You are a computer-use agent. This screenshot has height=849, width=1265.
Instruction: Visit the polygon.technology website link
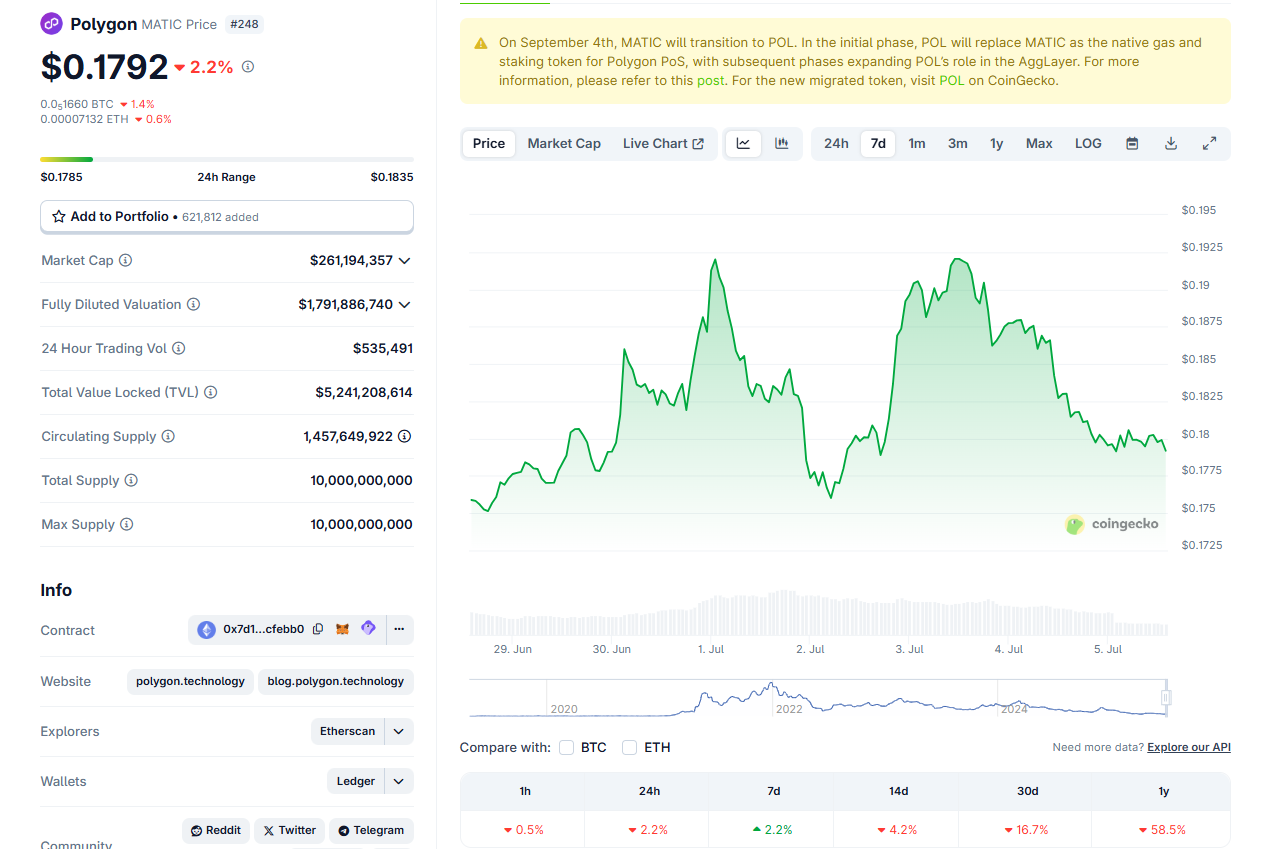(x=190, y=681)
